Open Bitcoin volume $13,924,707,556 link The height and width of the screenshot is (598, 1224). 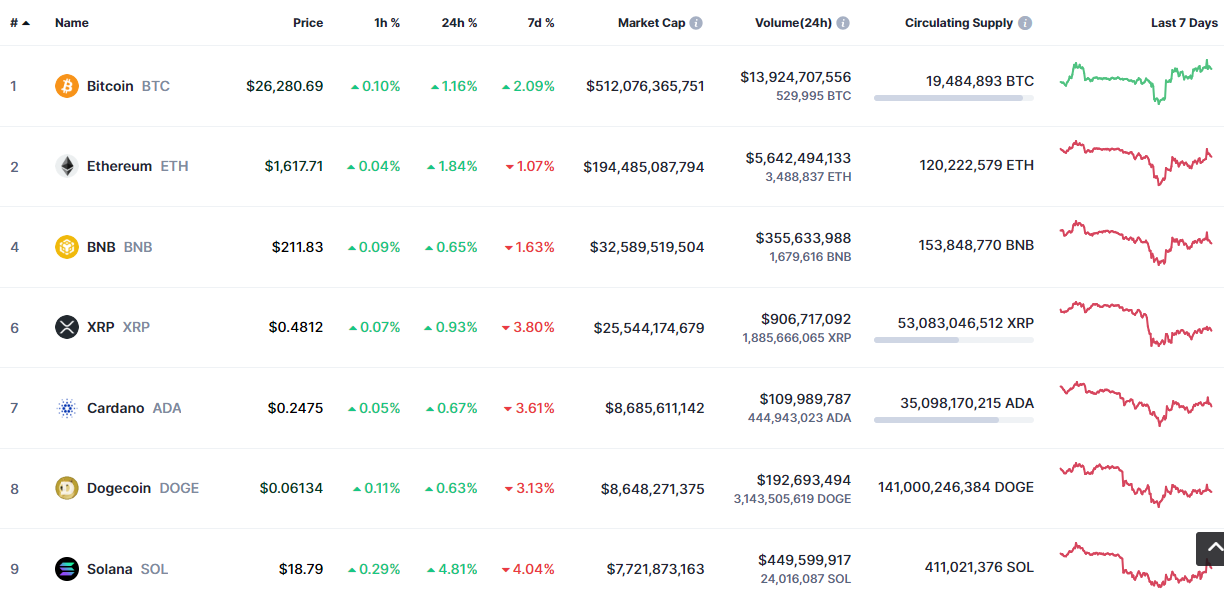[x=796, y=77]
